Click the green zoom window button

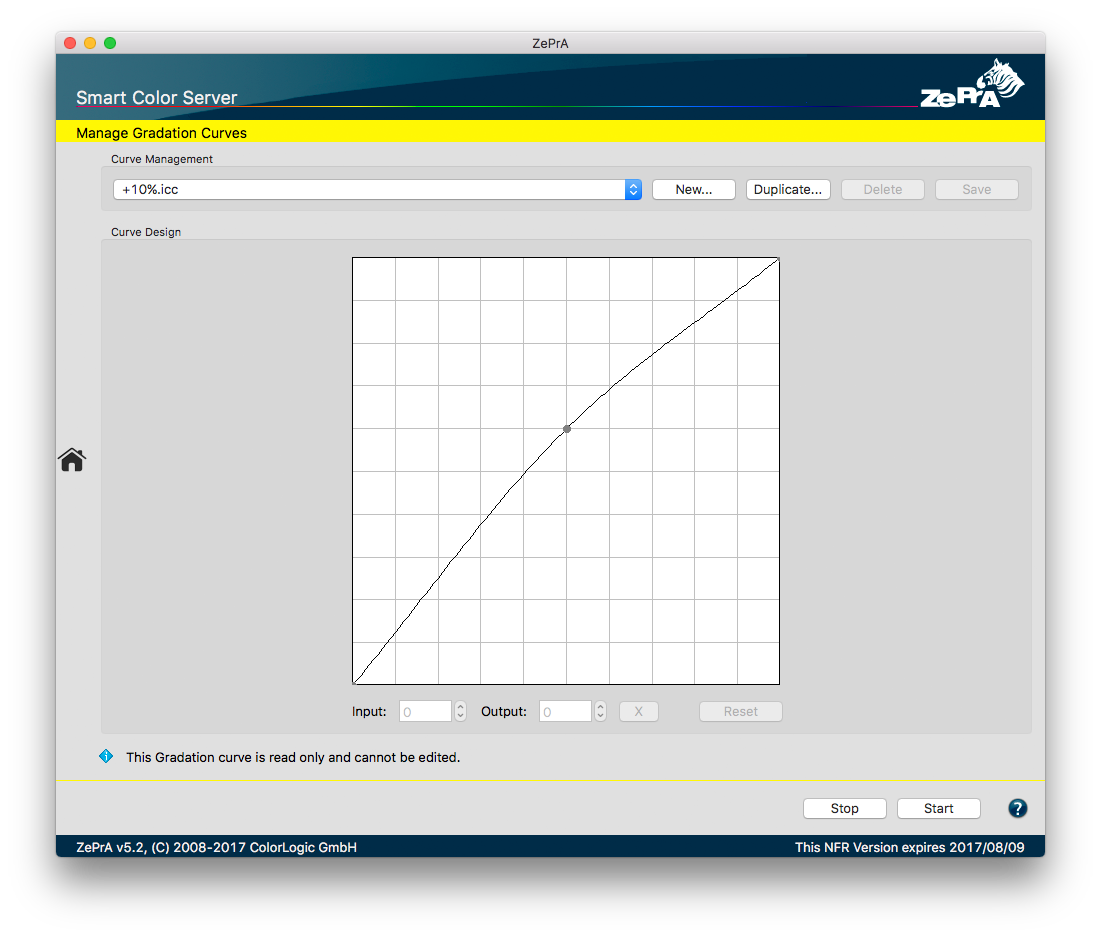click(110, 43)
